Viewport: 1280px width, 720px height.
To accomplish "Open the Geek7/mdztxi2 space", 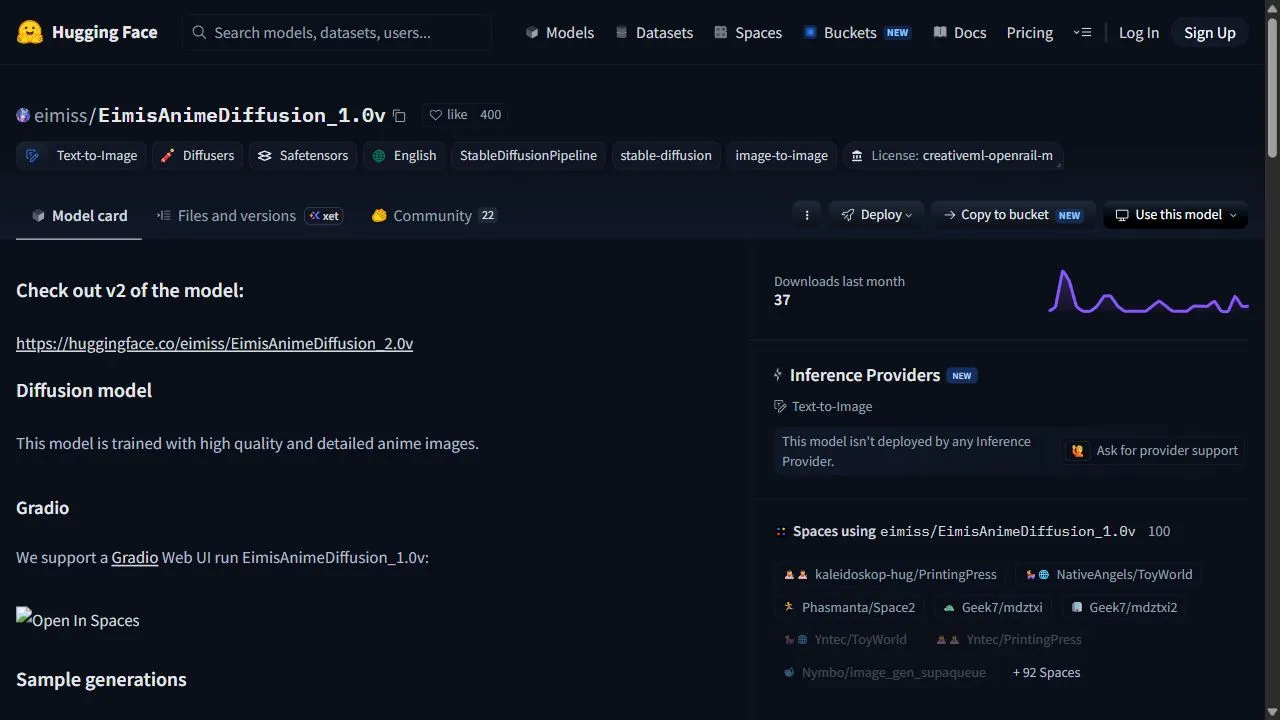I will tap(1123, 607).
